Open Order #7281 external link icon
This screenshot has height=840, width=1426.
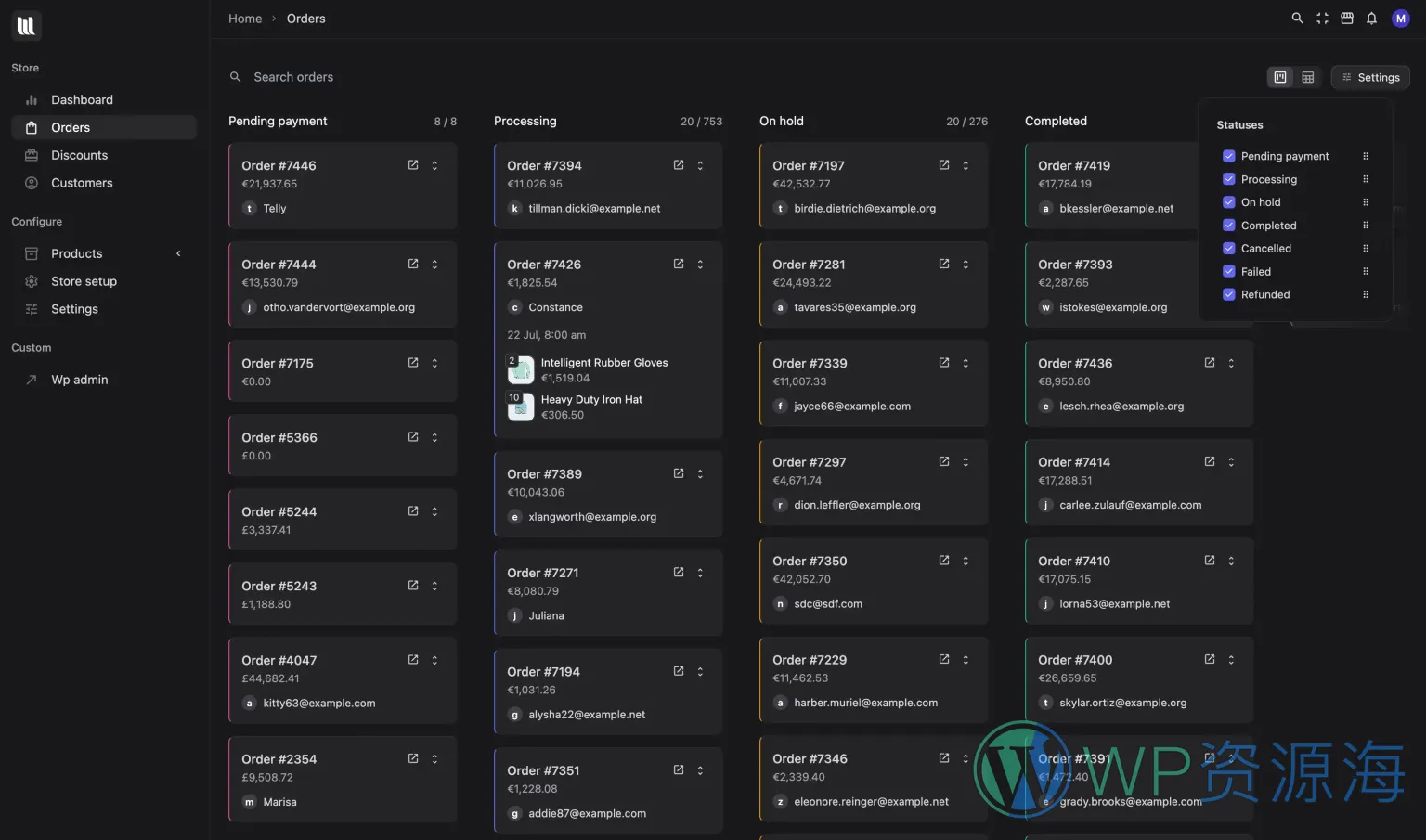[x=944, y=265]
